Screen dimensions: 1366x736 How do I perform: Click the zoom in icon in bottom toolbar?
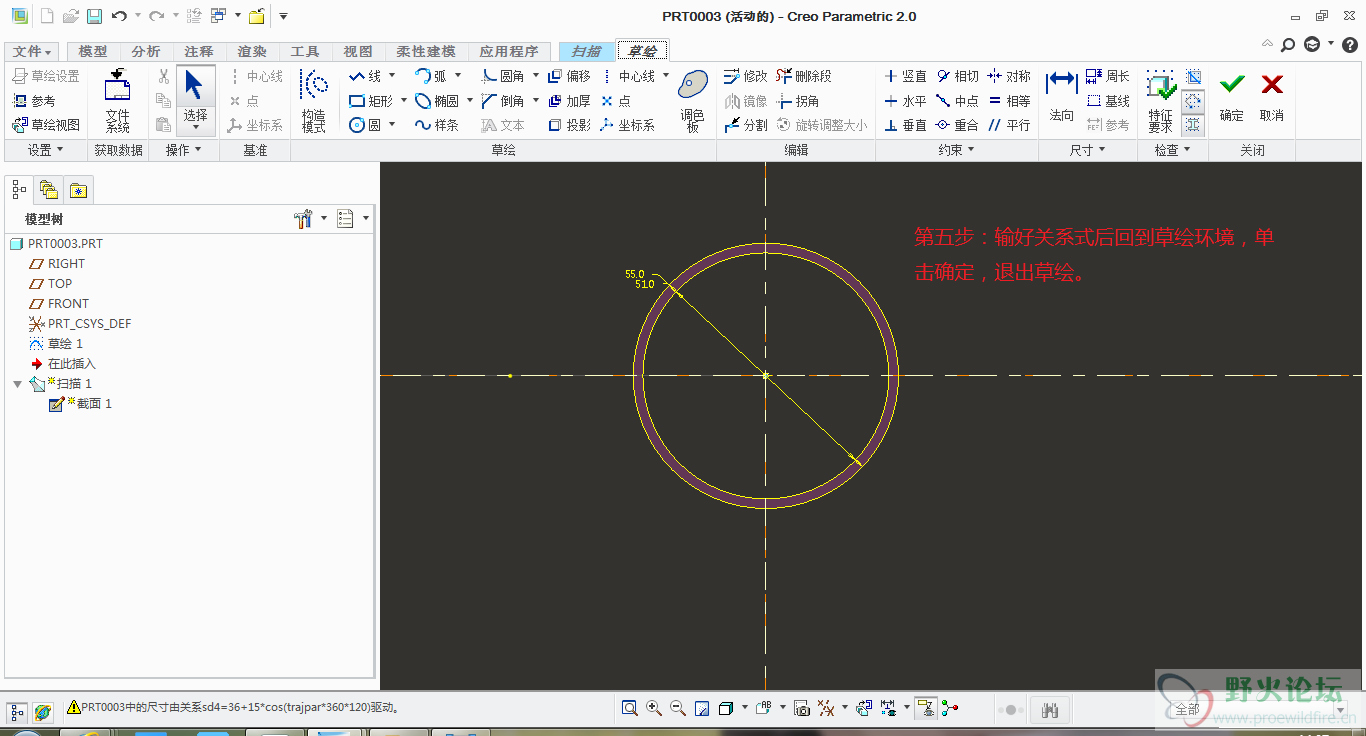click(654, 708)
